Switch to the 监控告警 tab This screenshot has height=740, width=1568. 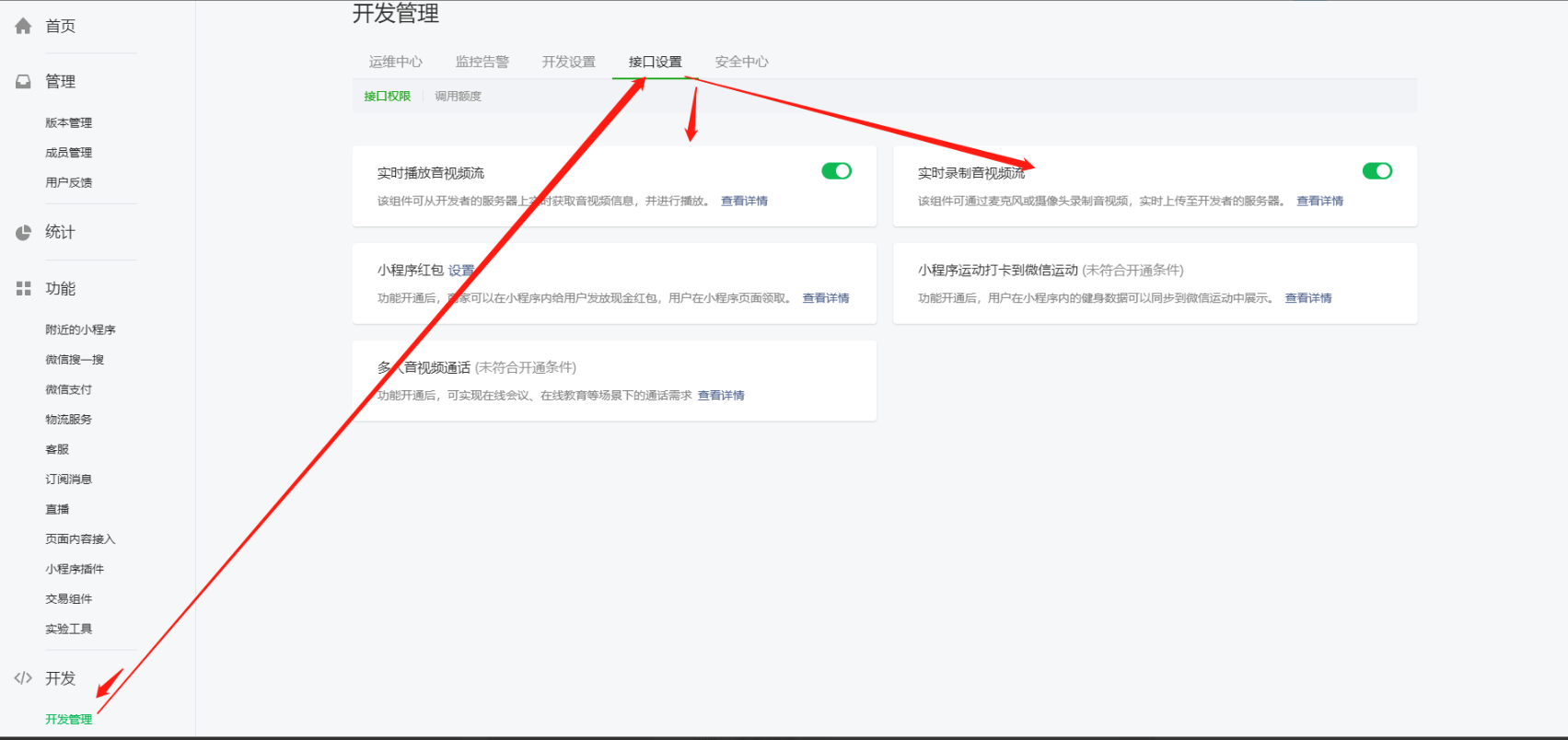482,62
